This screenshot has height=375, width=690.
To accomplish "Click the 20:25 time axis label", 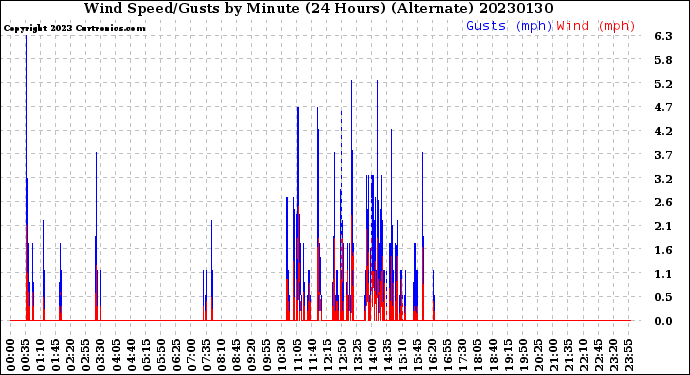I will tap(538, 355).
